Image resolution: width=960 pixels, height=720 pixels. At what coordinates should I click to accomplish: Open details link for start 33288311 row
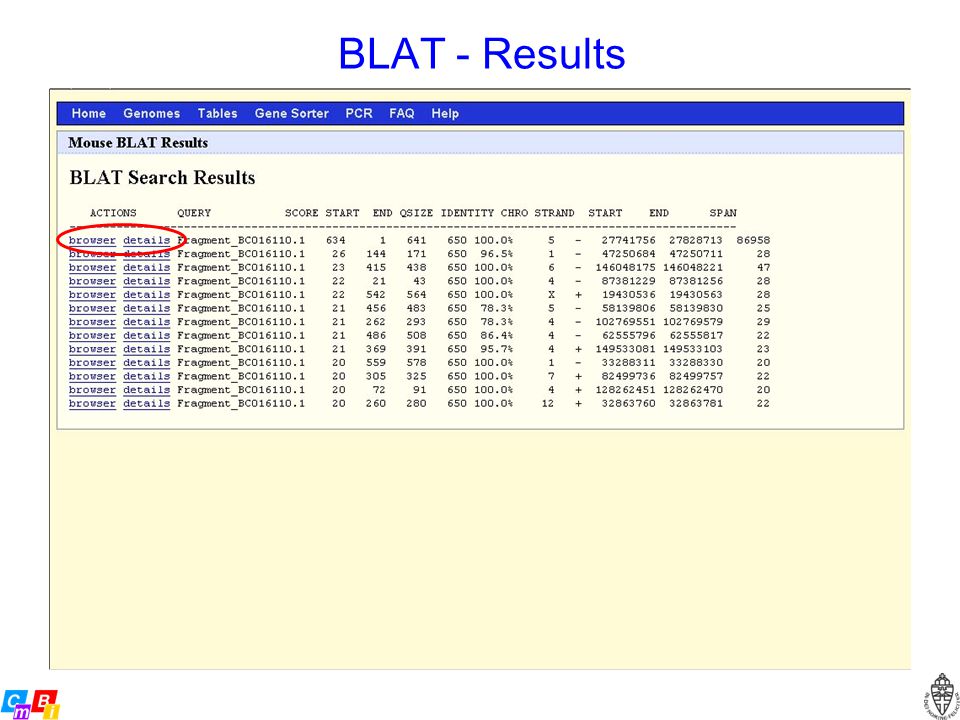146,362
